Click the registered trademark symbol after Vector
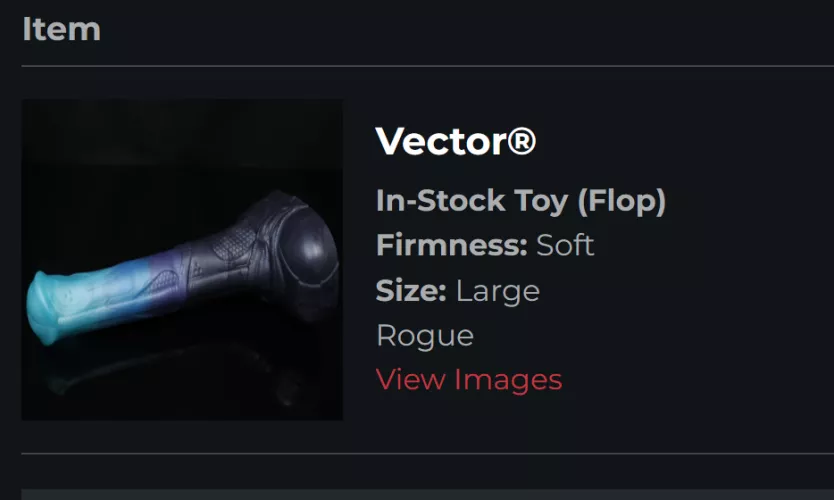 [x=521, y=141]
